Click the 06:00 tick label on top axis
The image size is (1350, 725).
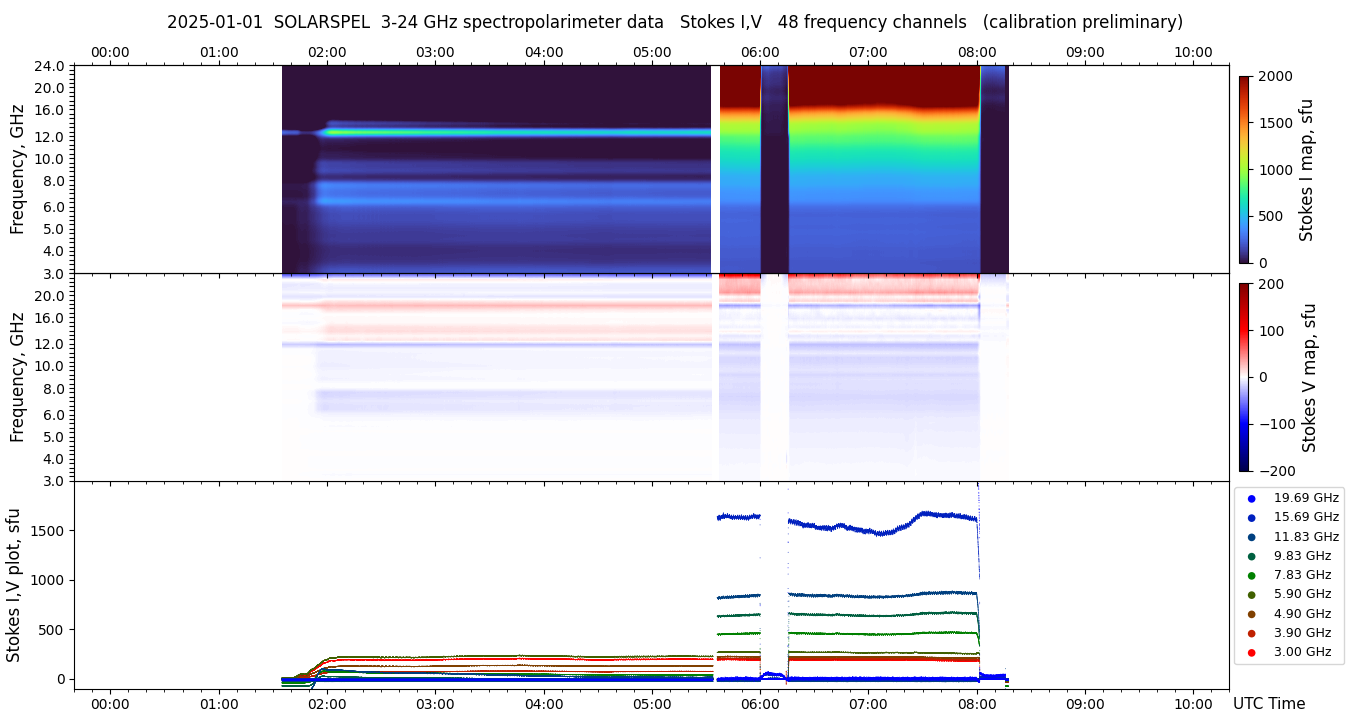[x=760, y=52]
